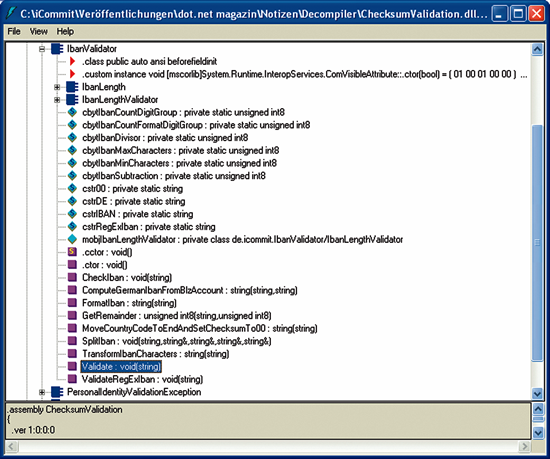Viewport: 550px width, 459px height.
Task: Click the field icon beside mobjIbanLengthValidator
Action: pyautogui.click(x=72, y=239)
